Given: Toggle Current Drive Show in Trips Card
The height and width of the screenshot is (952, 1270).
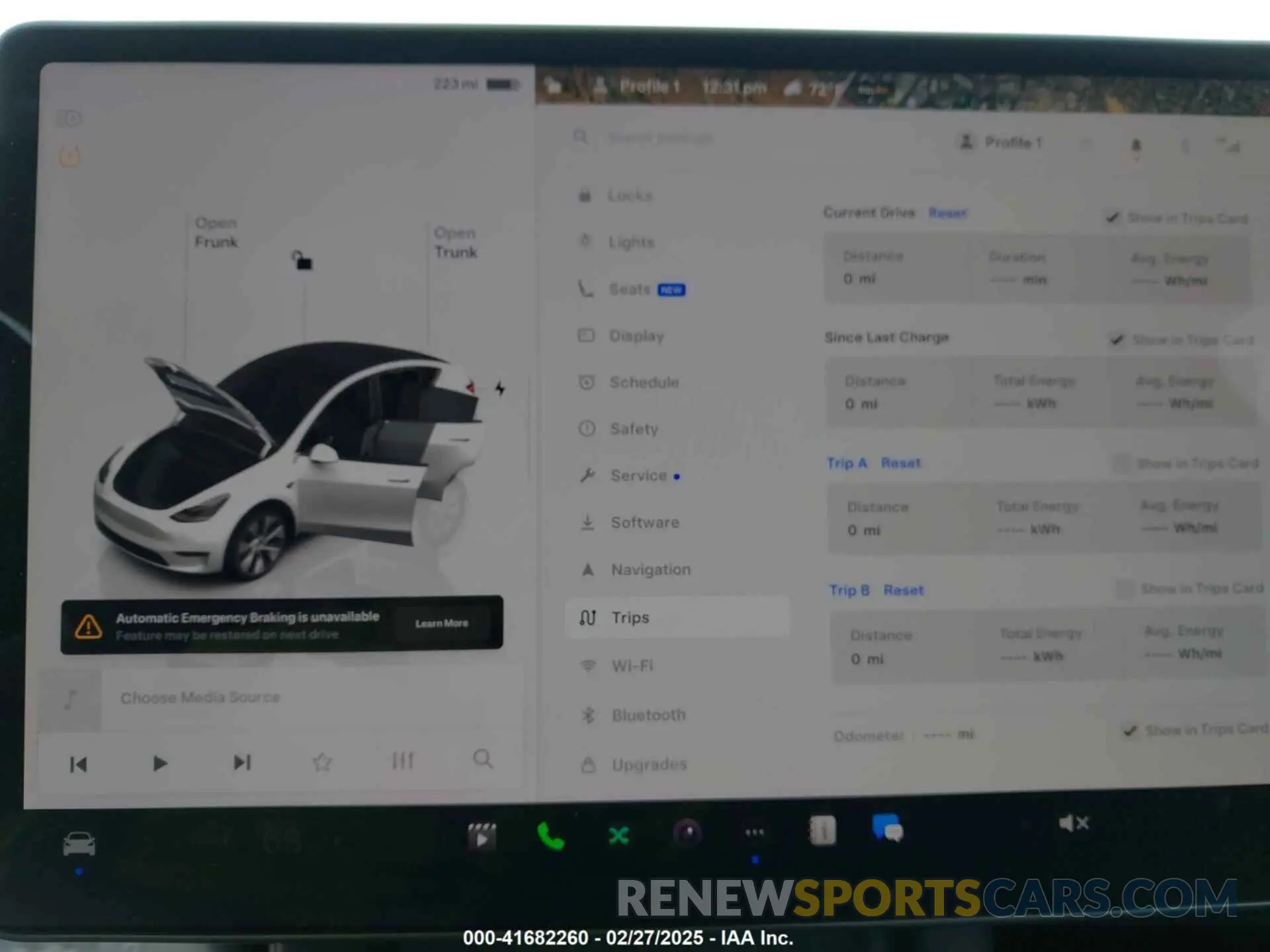Looking at the screenshot, I should (x=1113, y=217).
